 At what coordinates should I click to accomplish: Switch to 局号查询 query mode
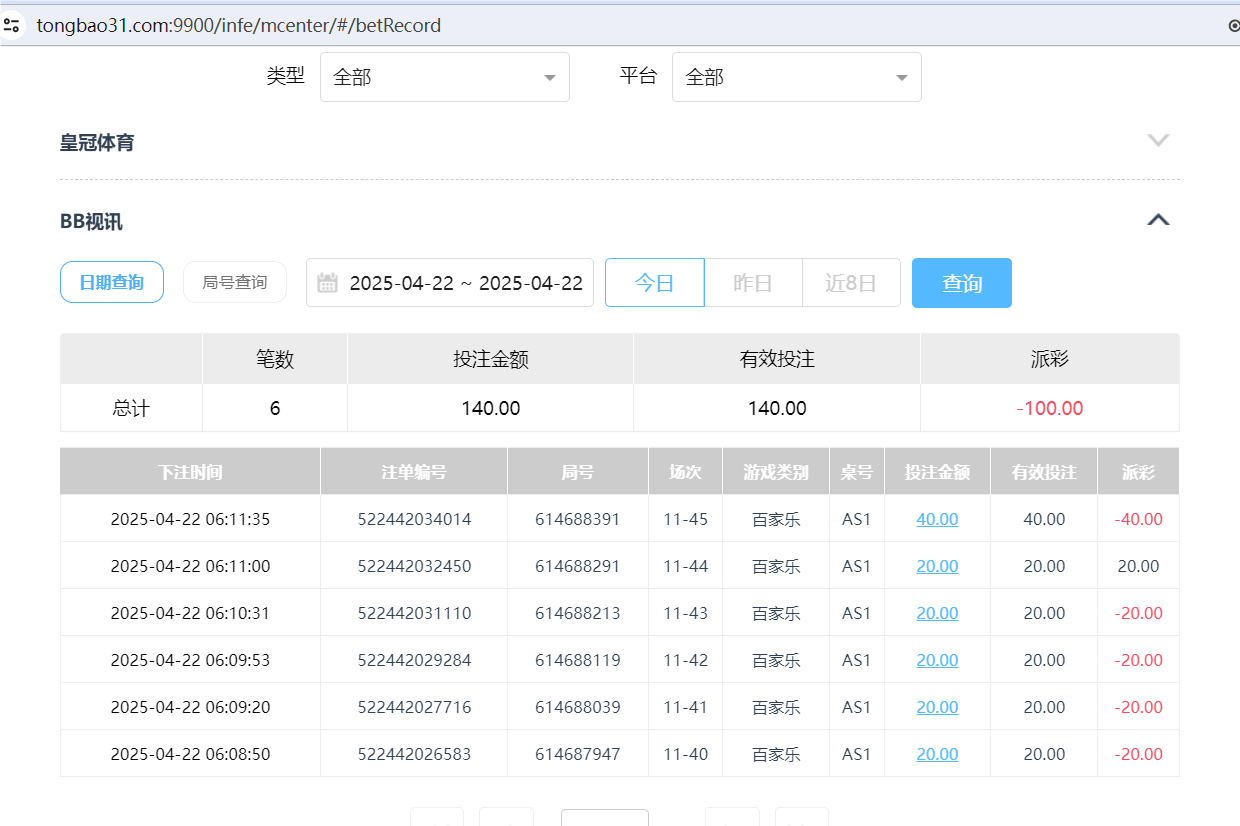pyautogui.click(x=234, y=282)
